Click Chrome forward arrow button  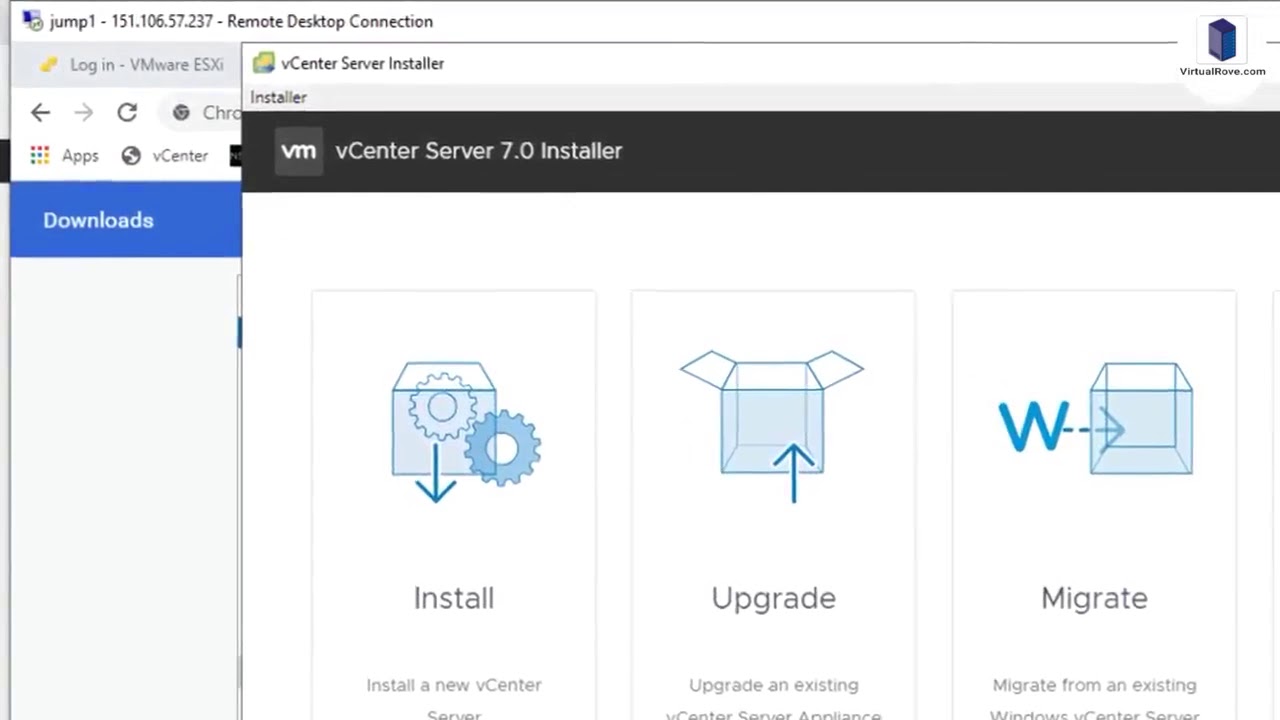point(84,113)
